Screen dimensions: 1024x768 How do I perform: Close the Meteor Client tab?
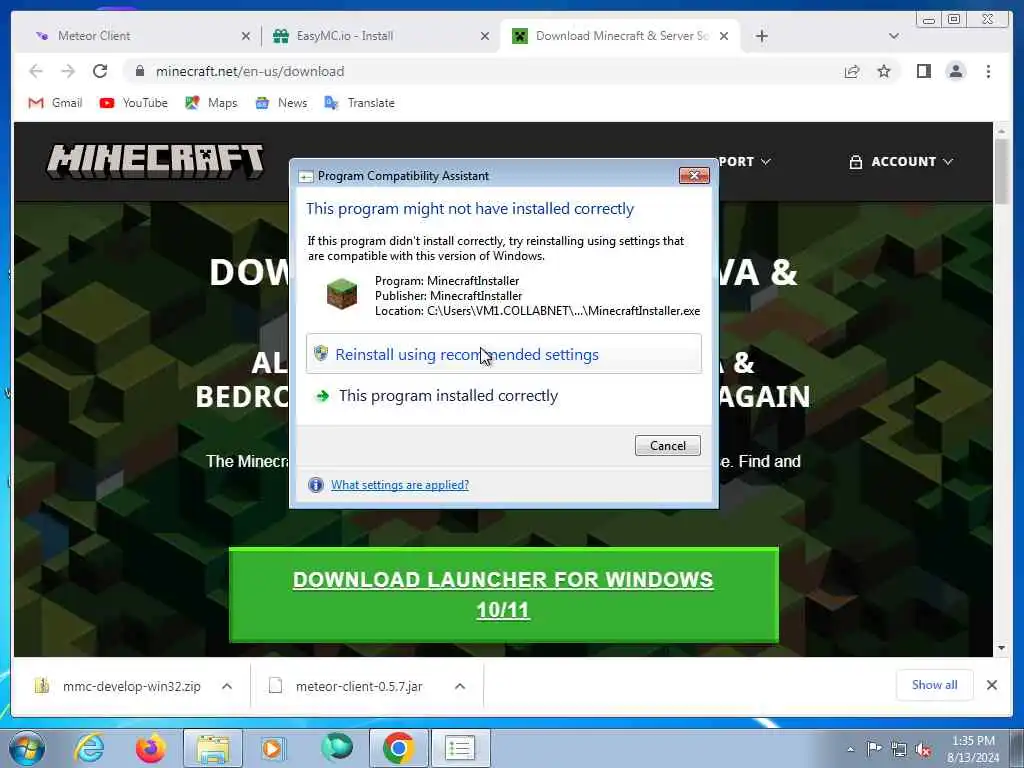tap(246, 37)
